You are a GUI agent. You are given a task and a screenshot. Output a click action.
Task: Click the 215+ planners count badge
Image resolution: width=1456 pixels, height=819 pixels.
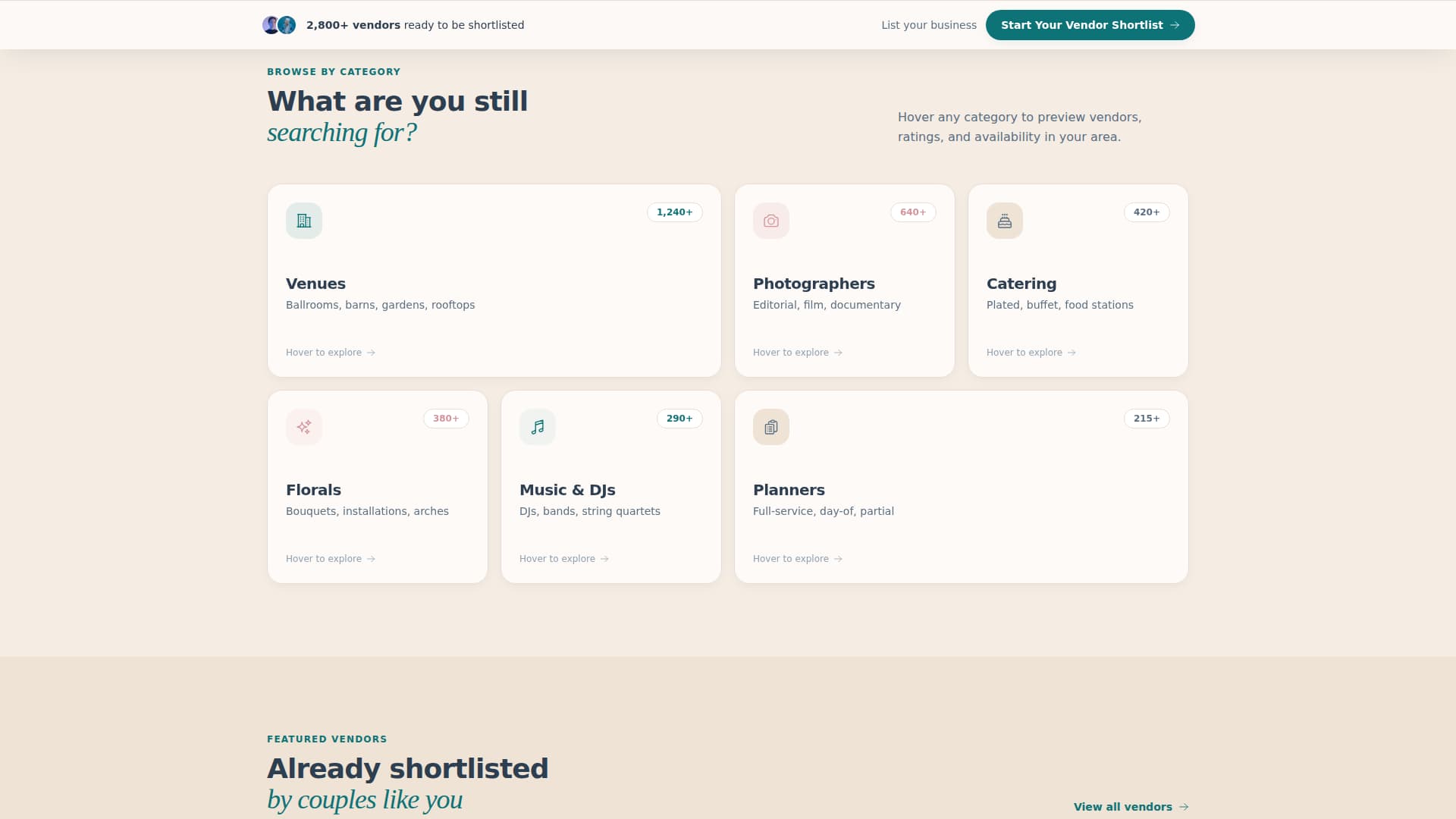pyautogui.click(x=1147, y=419)
